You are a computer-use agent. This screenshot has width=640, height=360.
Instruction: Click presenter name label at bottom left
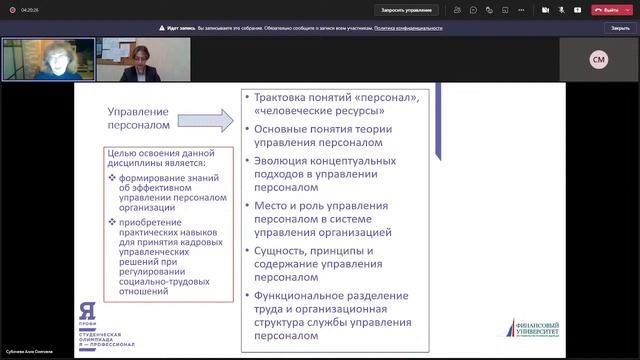coord(29,351)
